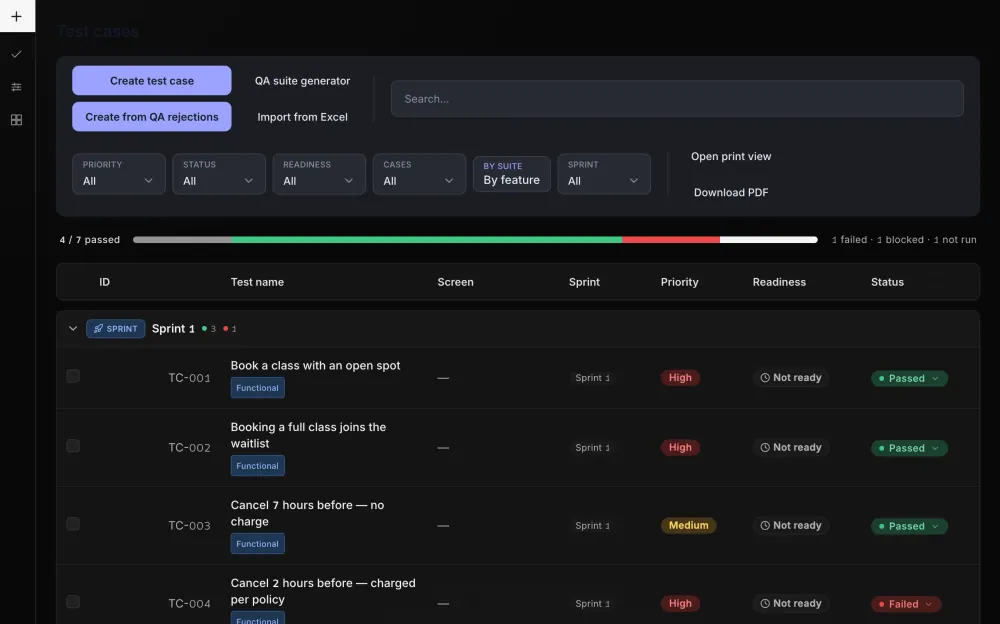The image size is (1000, 624).
Task: Click the TC-004 ID cell
Action: click(x=189, y=603)
